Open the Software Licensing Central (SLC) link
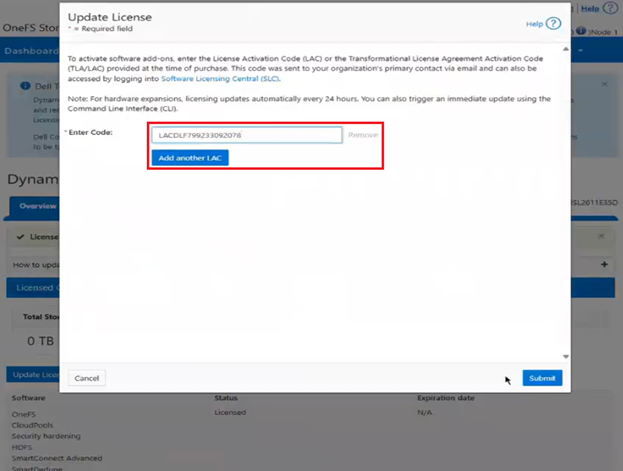Image resolution: width=623 pixels, height=471 pixels. coord(220,78)
